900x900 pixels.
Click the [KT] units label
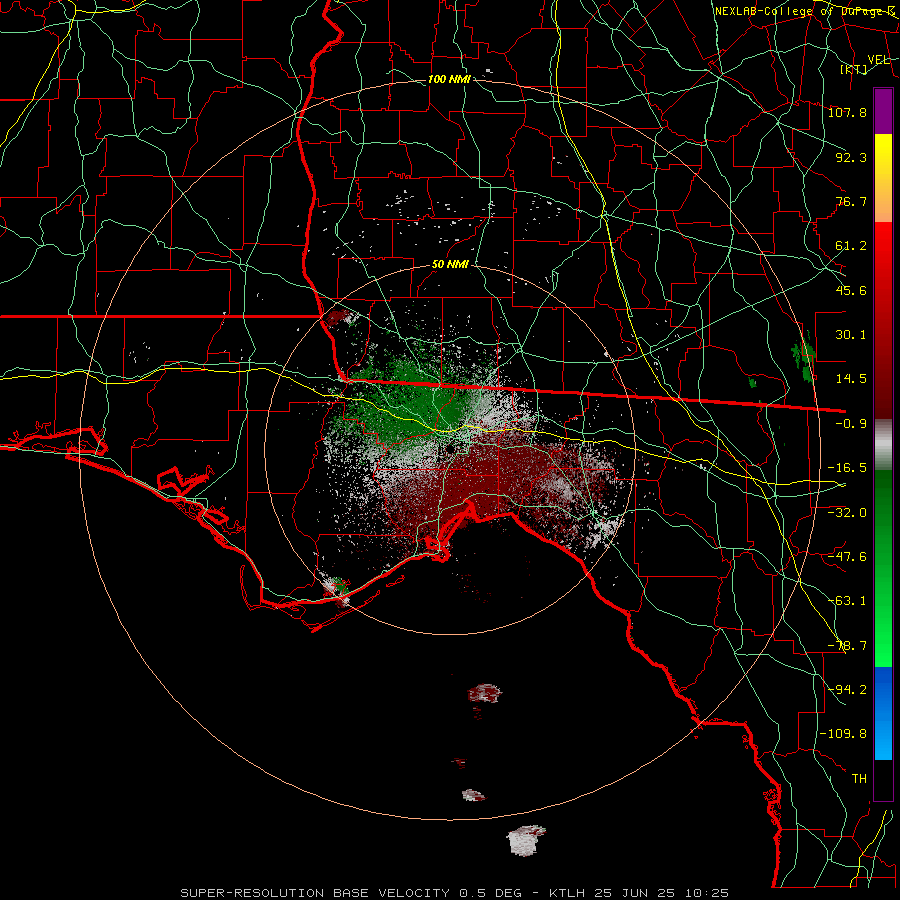(x=854, y=69)
